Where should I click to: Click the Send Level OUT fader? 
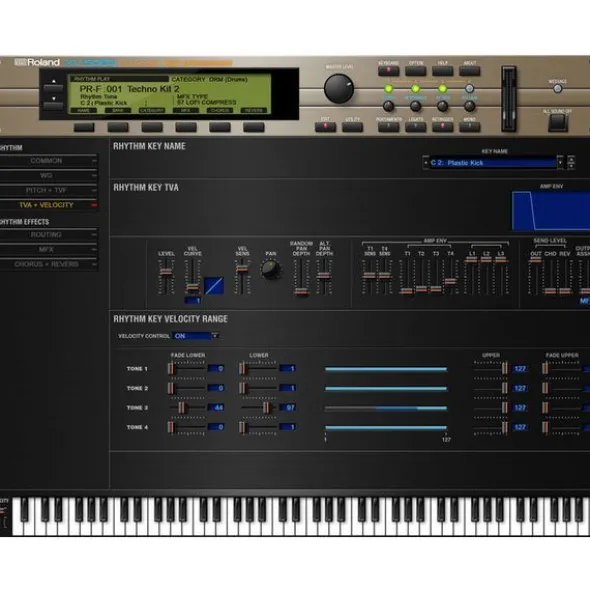(x=535, y=260)
